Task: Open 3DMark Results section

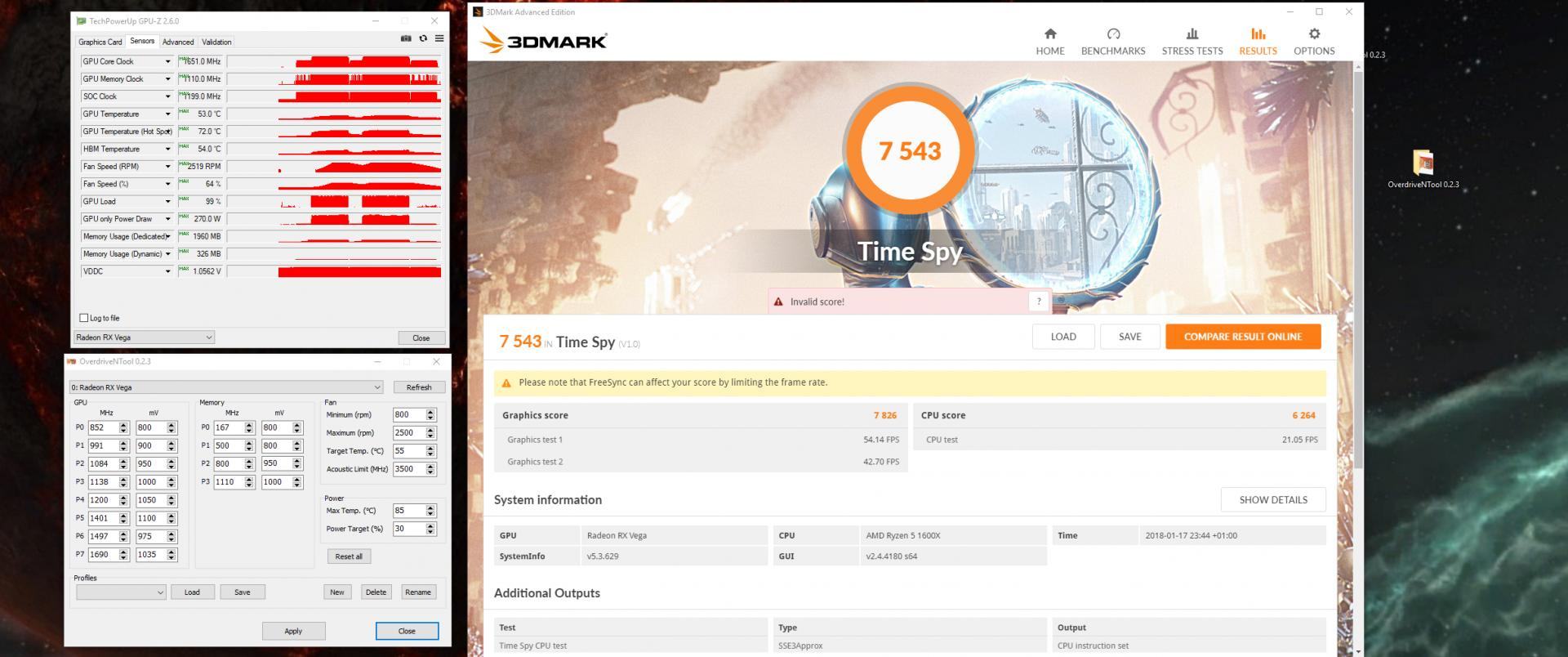Action: (1258, 41)
